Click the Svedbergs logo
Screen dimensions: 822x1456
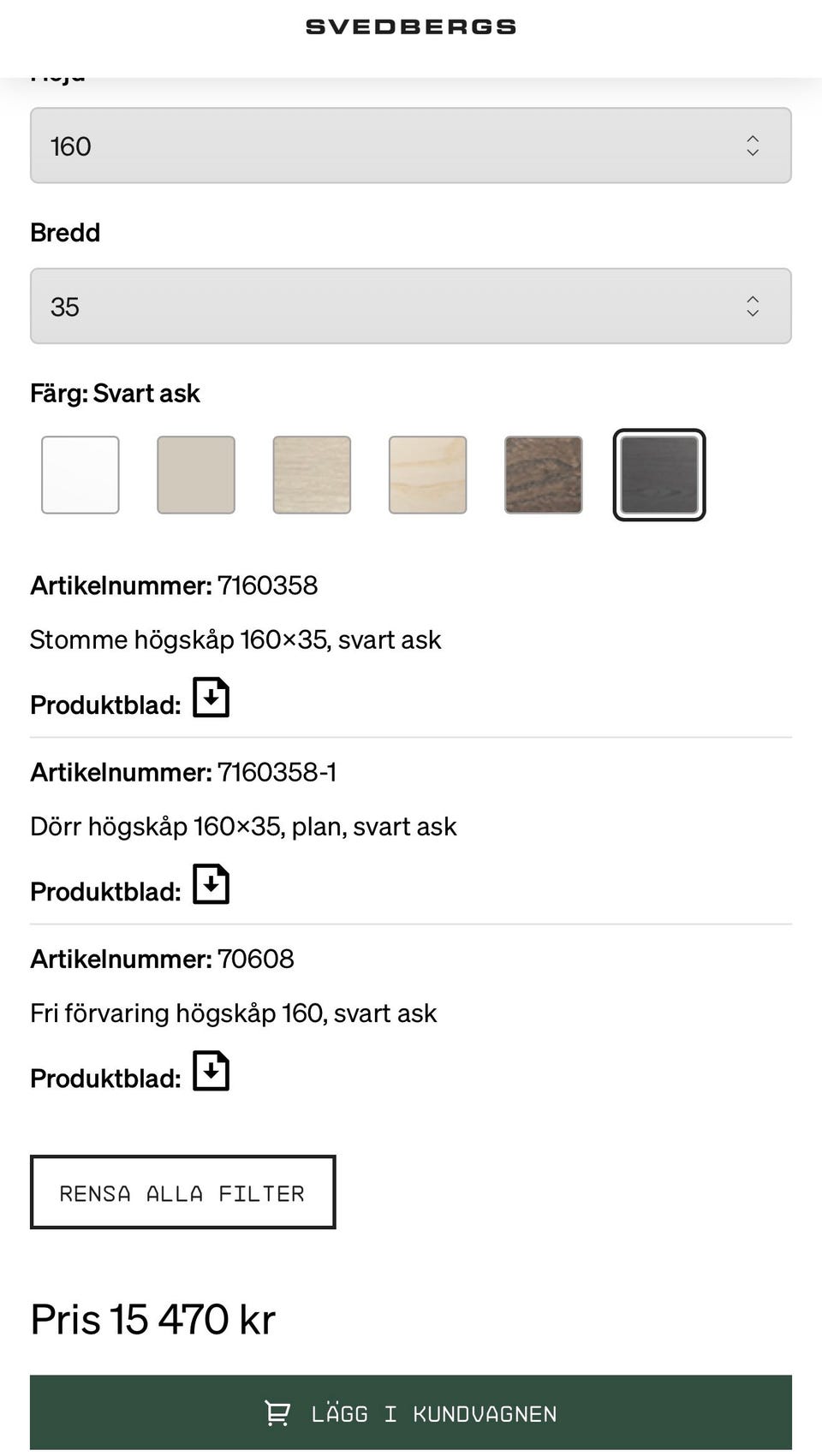(411, 27)
